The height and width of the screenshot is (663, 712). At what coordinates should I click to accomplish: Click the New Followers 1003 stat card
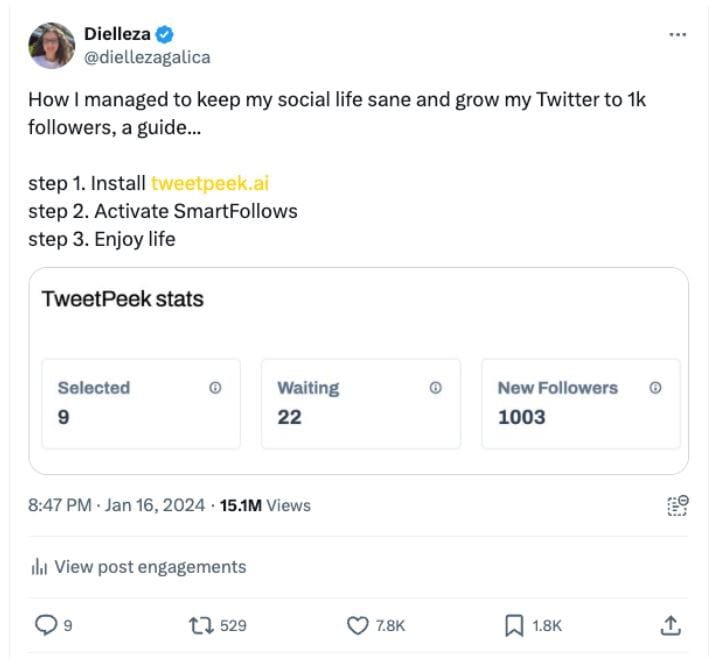(x=580, y=403)
